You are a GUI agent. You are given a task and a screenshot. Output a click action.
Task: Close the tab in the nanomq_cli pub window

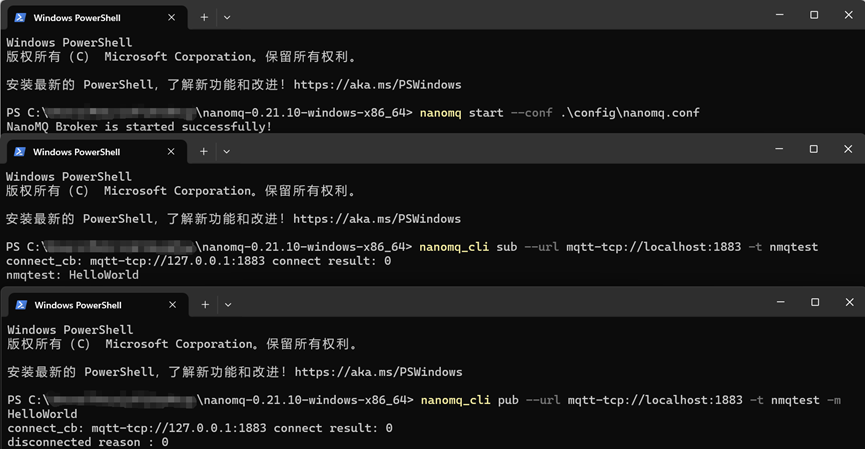[x=172, y=305]
